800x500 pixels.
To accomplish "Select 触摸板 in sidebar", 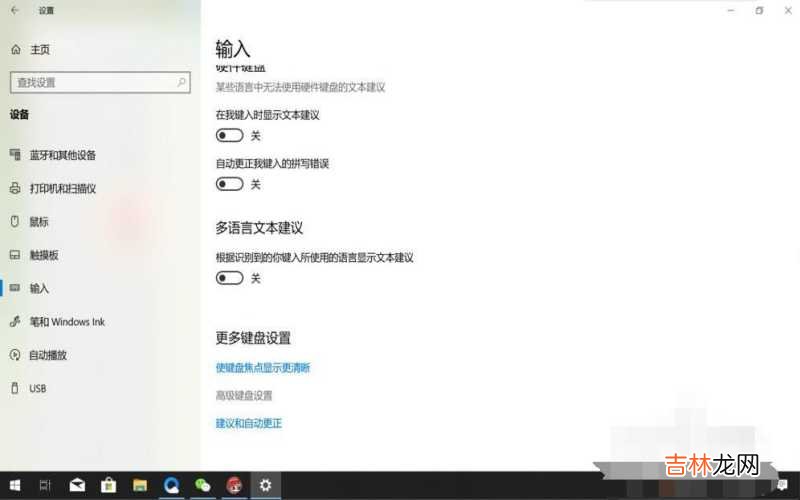I will click(x=43, y=255).
